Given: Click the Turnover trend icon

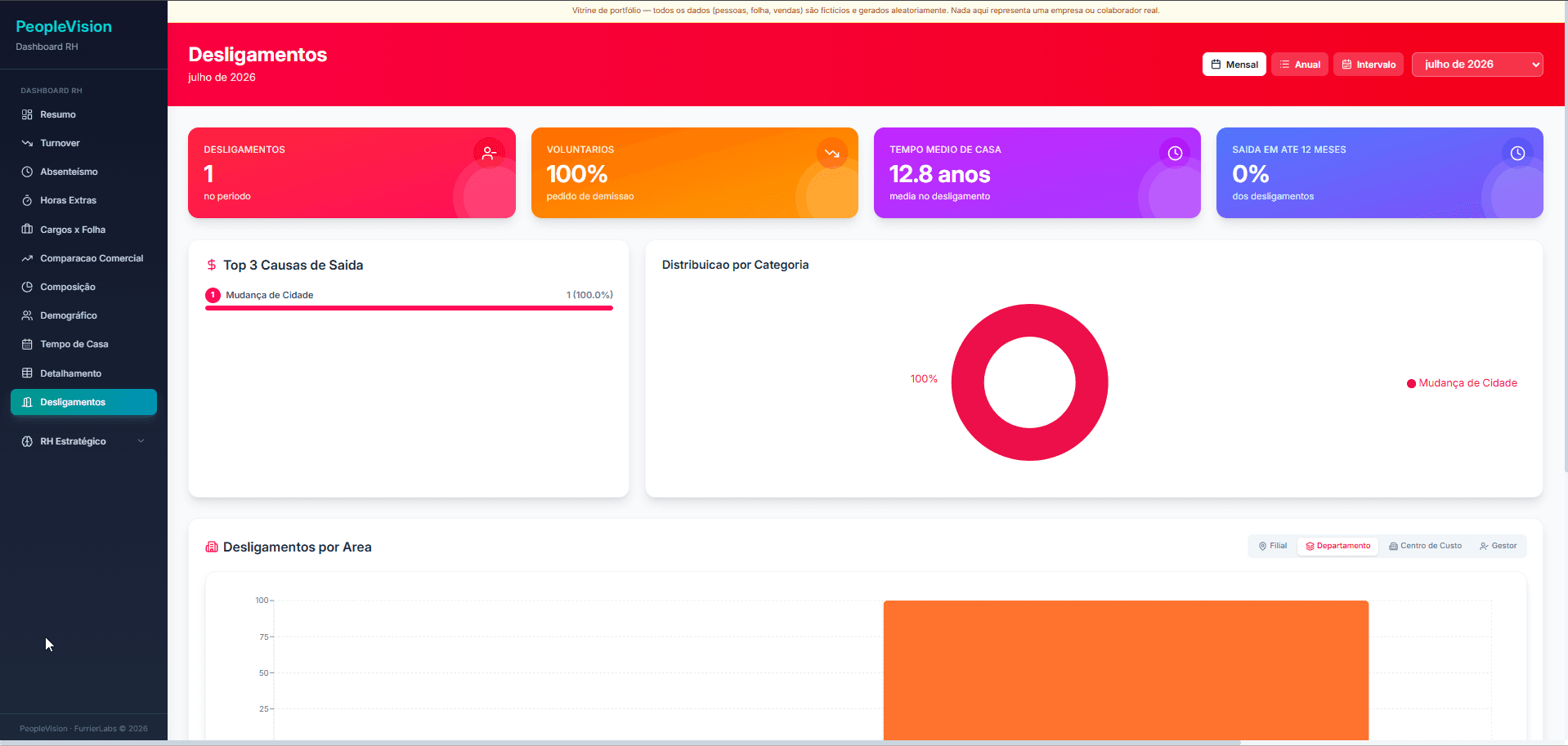Looking at the screenshot, I should coord(27,143).
